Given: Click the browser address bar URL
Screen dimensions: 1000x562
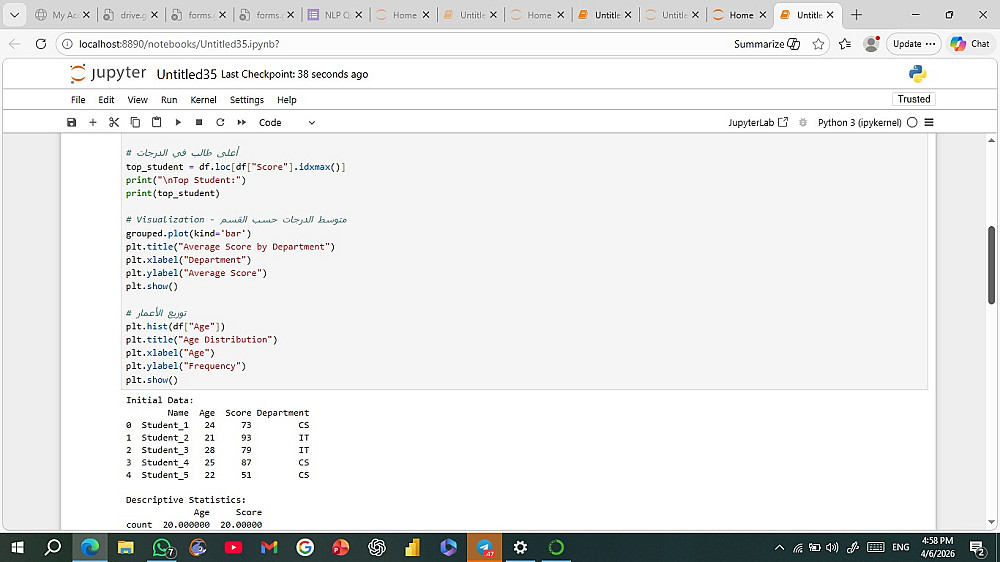Looking at the screenshot, I should (x=179, y=44).
